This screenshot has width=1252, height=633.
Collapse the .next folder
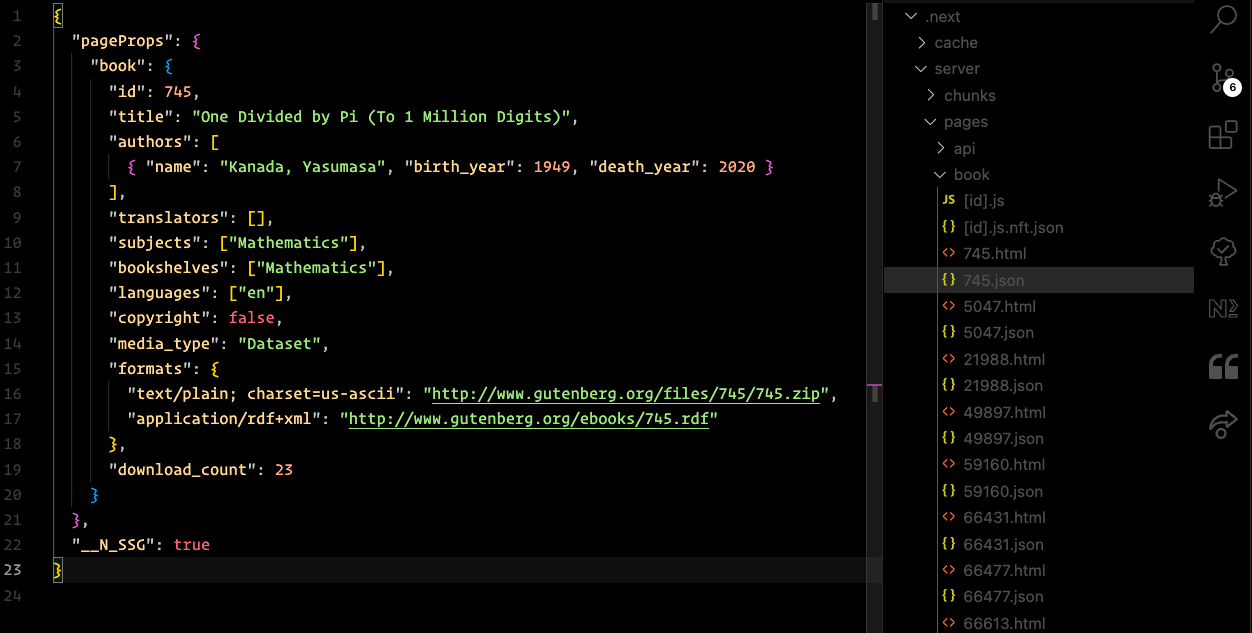coord(910,16)
